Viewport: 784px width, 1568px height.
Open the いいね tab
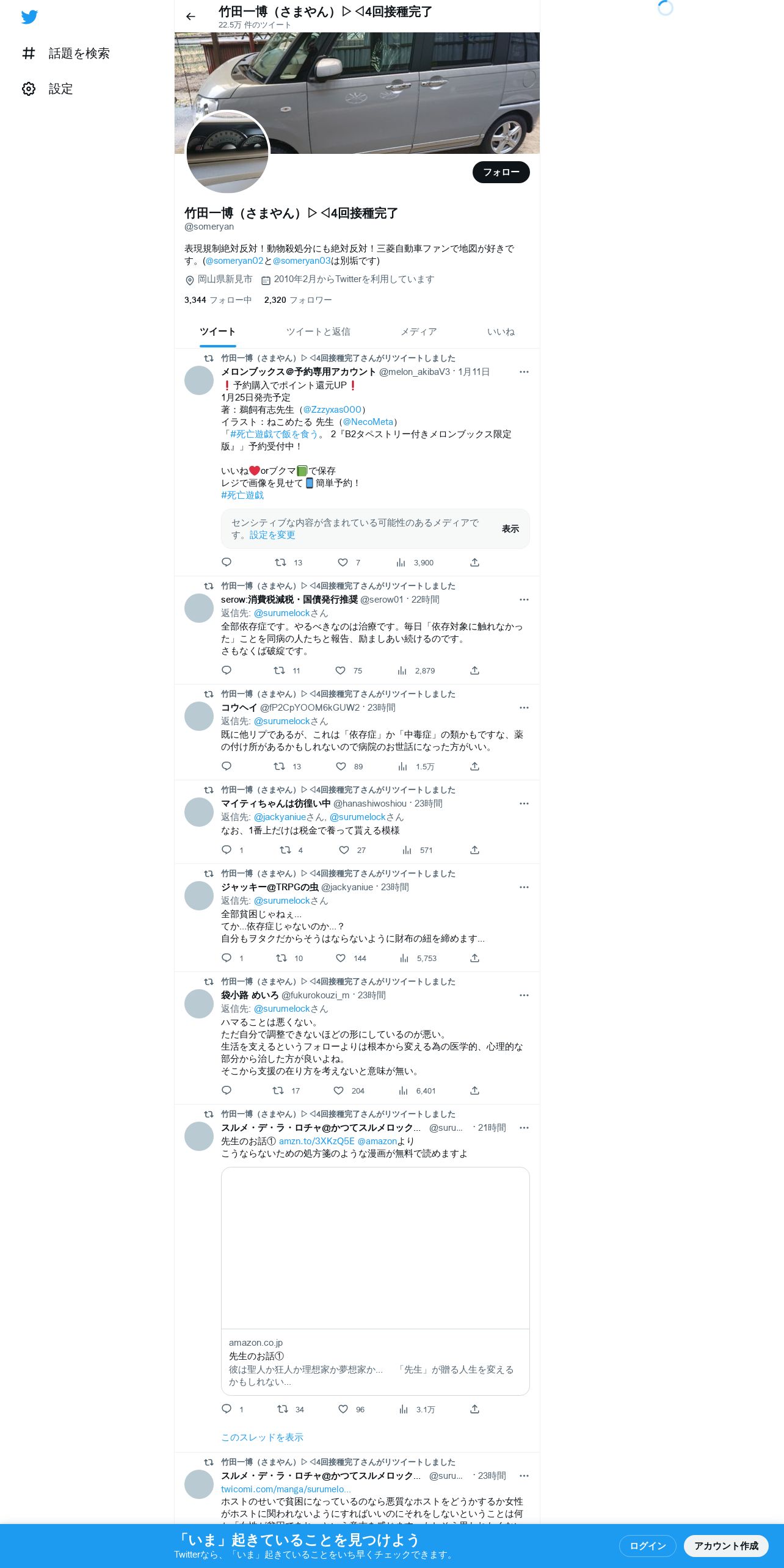tap(501, 332)
